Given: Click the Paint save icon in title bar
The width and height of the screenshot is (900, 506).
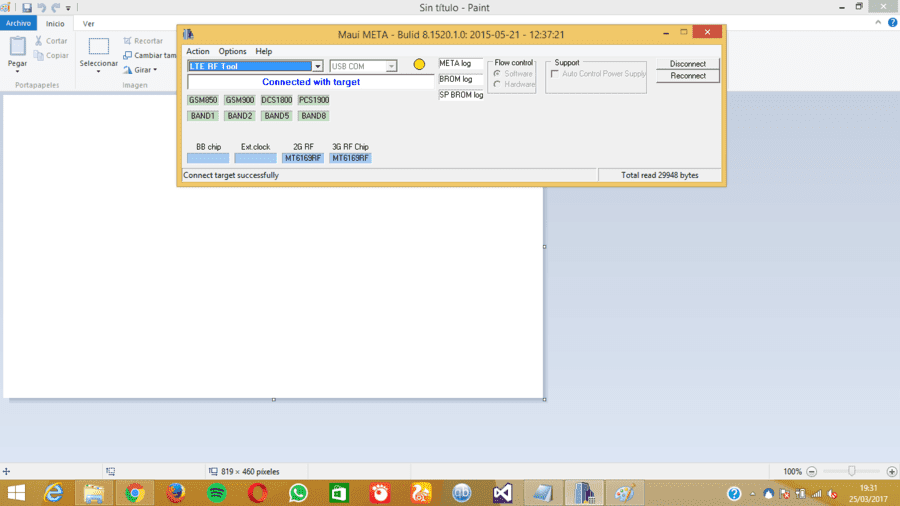Looking at the screenshot, I should coord(26,7).
